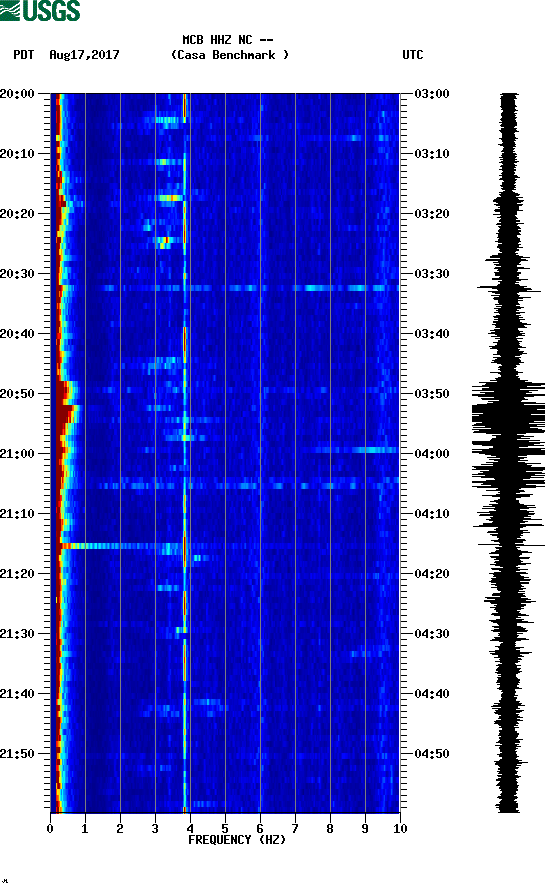552x892 pixels.
Task: Click the '21:20' PDT time label
Action: 18,574
